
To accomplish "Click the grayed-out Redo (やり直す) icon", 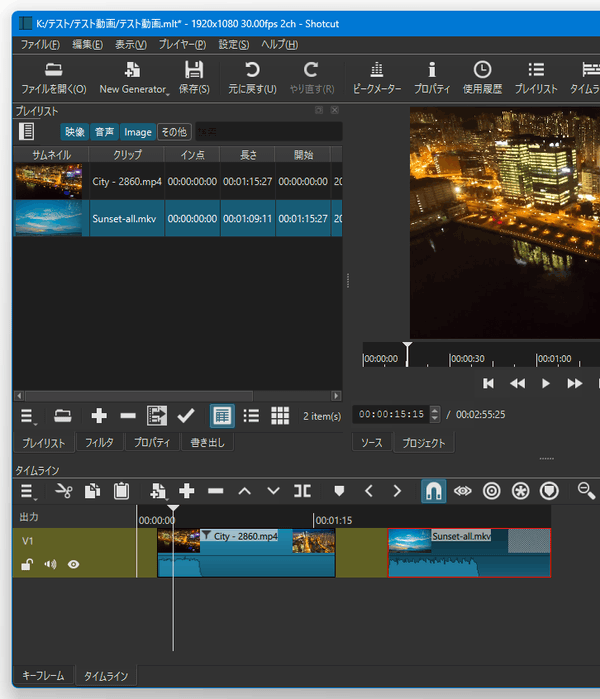I will (311, 70).
